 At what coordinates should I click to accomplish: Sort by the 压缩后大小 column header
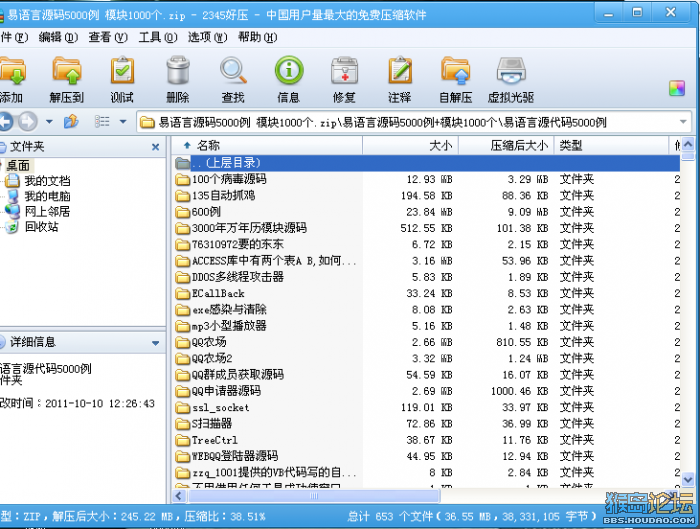506,146
